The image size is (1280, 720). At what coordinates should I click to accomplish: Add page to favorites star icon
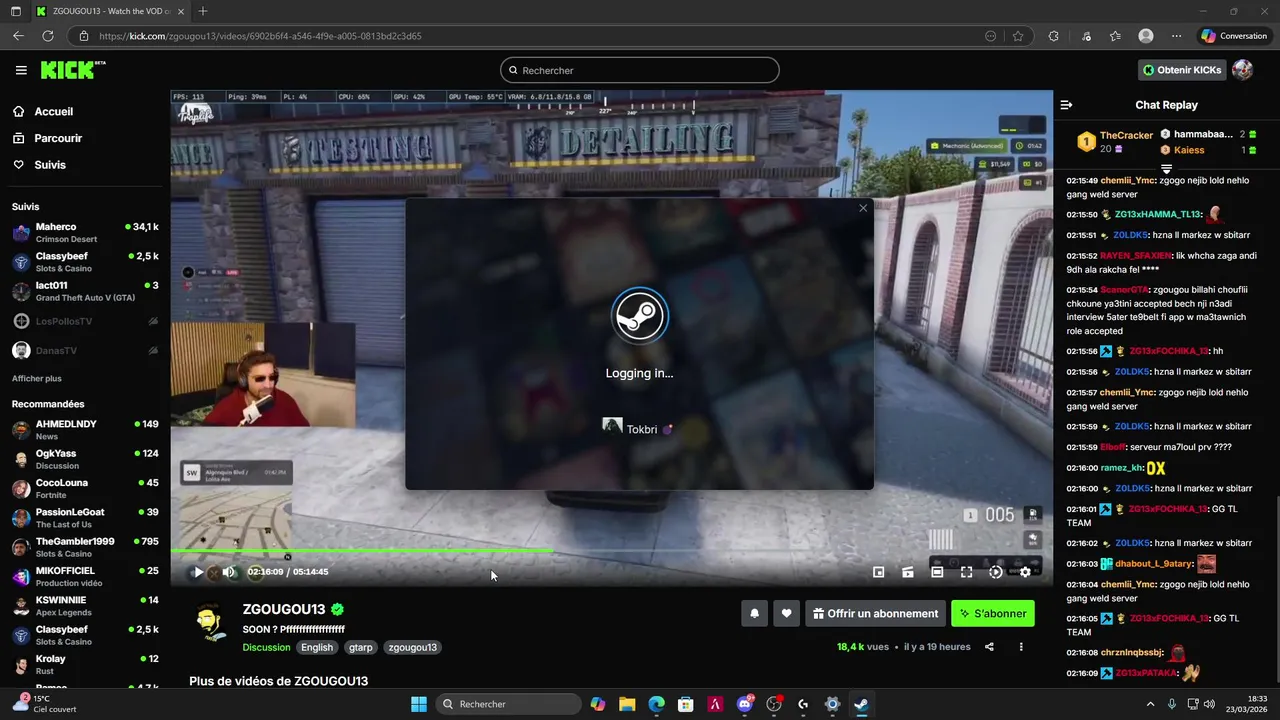click(1018, 36)
